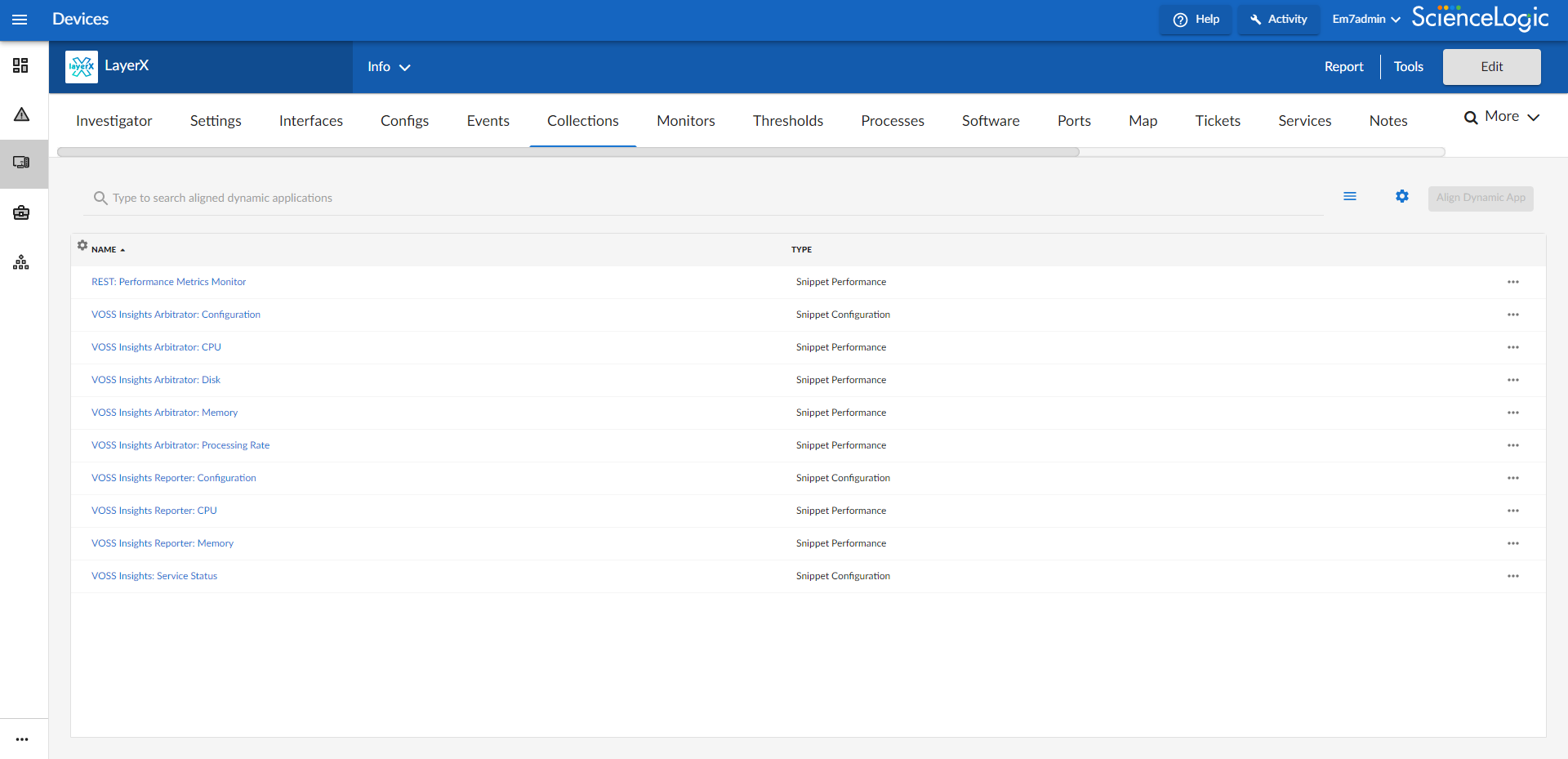This screenshot has height=759, width=1568.
Task: Open actions for REST: Performance Metrics Monitor
Action: 1513,282
